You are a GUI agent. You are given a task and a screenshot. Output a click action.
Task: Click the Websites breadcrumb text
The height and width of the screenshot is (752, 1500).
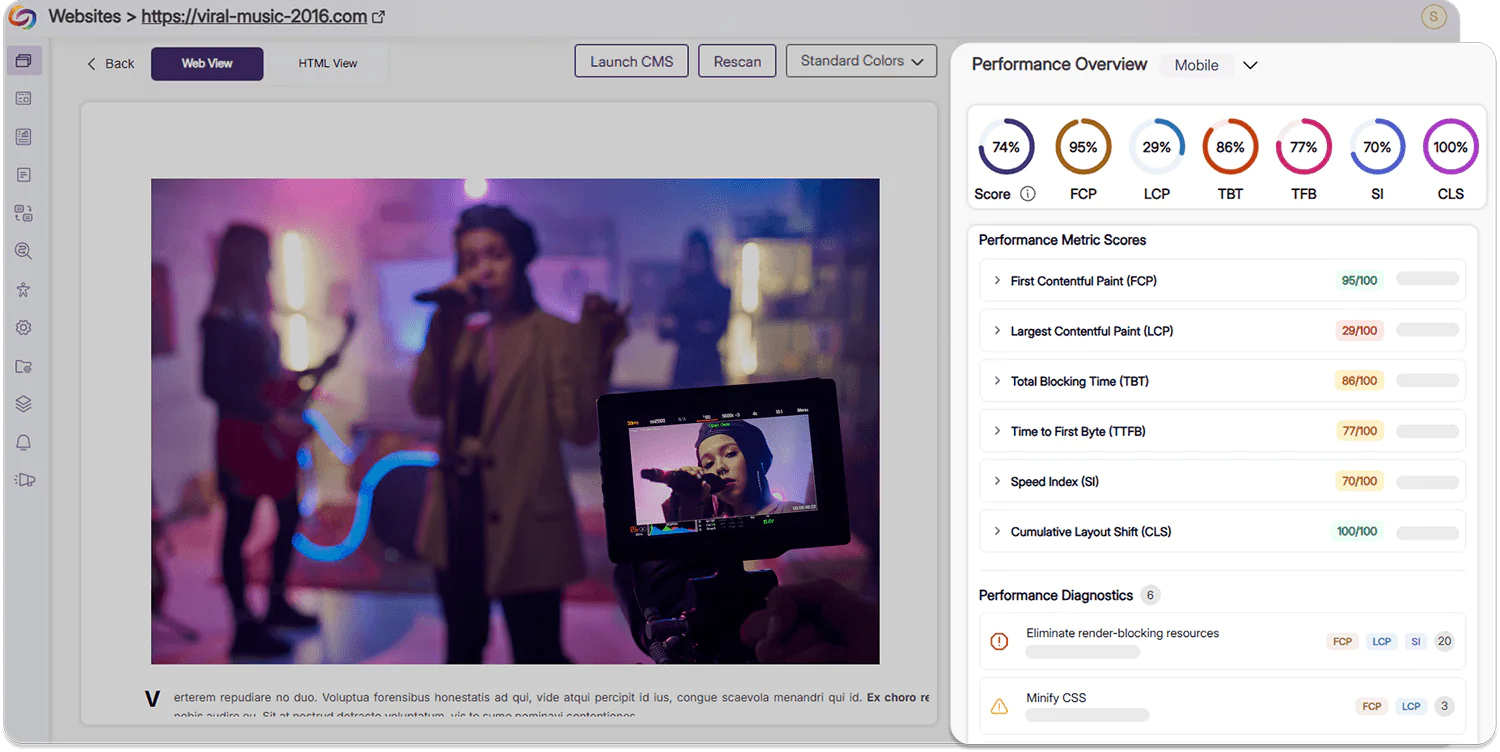point(85,17)
